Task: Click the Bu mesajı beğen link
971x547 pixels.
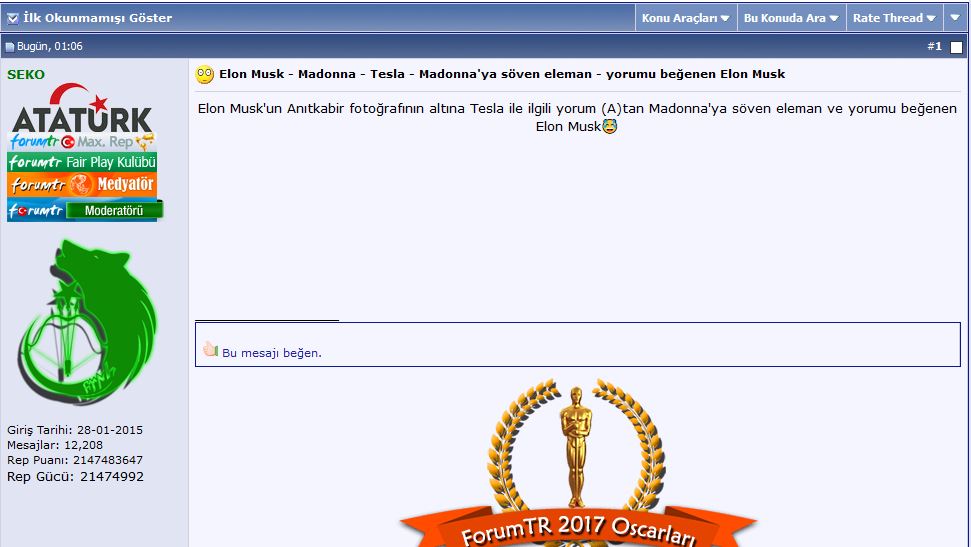Action: pyautogui.click(x=272, y=353)
